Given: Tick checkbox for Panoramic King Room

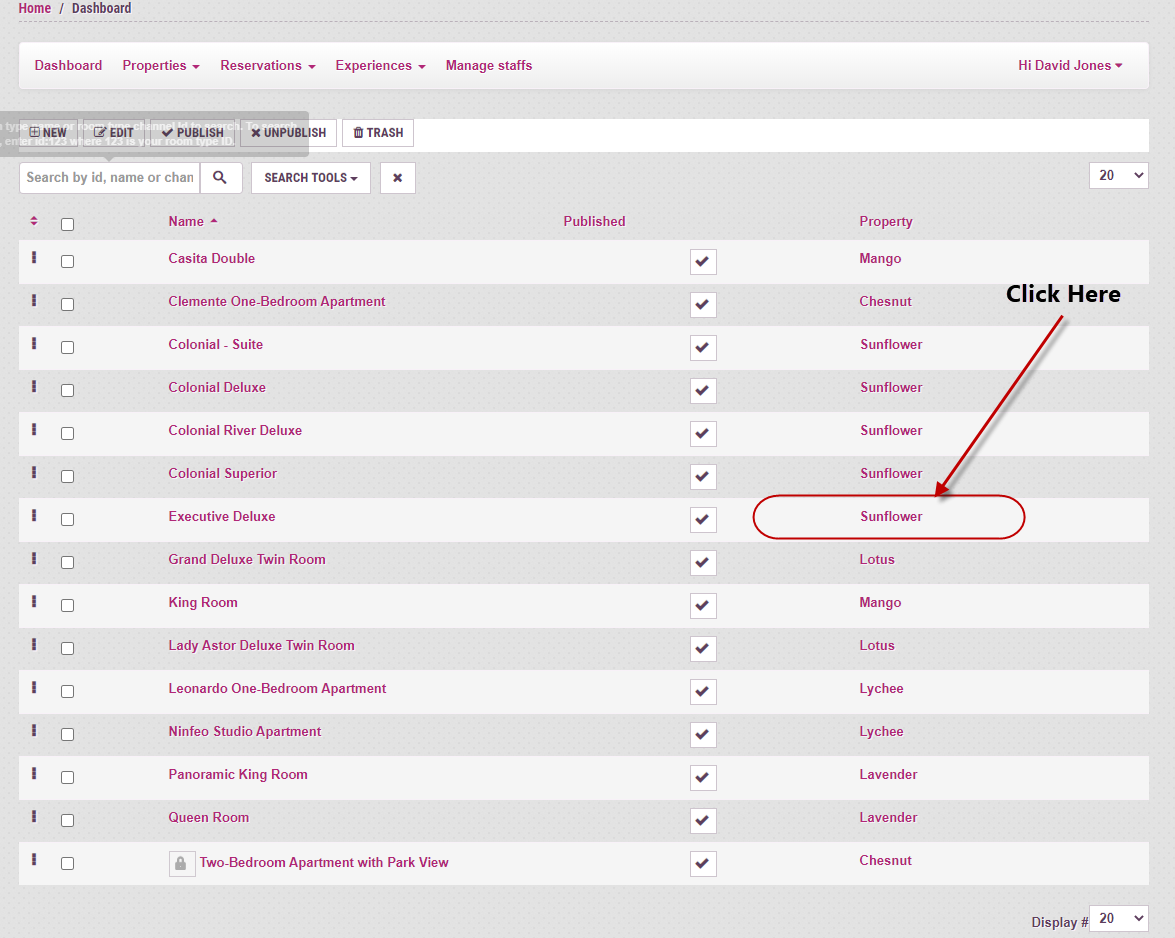Looking at the screenshot, I should pyautogui.click(x=67, y=778).
